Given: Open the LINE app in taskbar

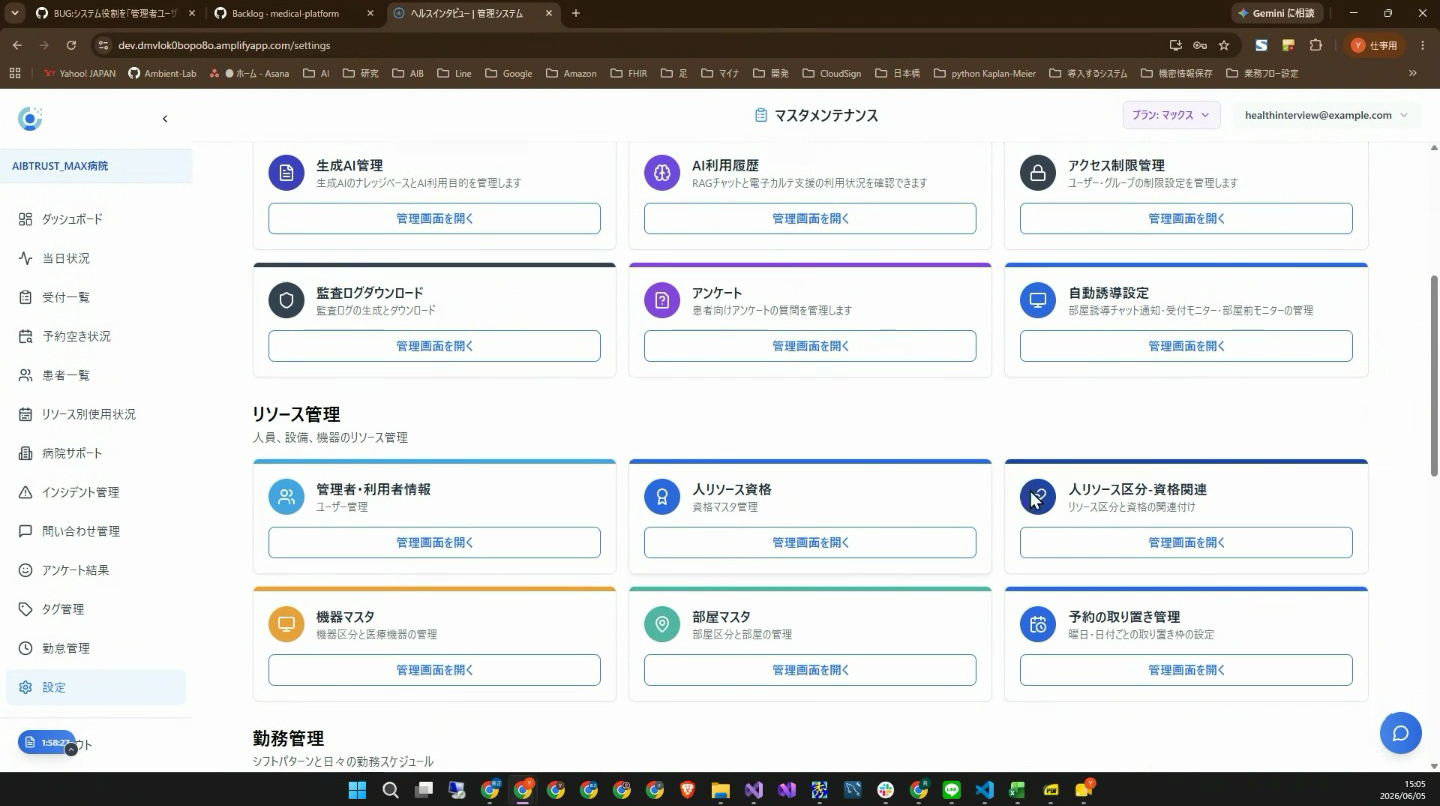Looking at the screenshot, I should point(951,790).
